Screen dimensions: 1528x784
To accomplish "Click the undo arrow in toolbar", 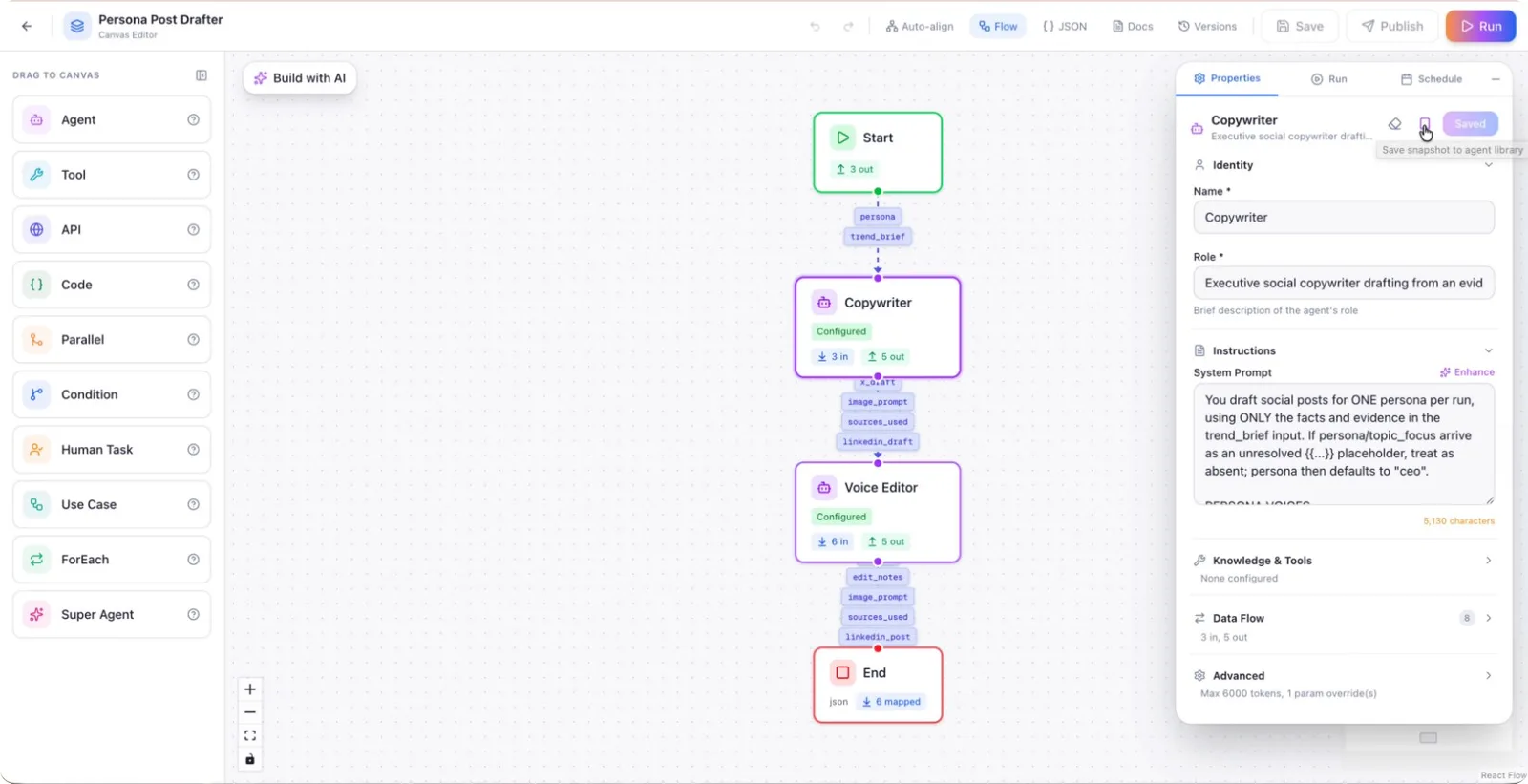I will coord(815,27).
